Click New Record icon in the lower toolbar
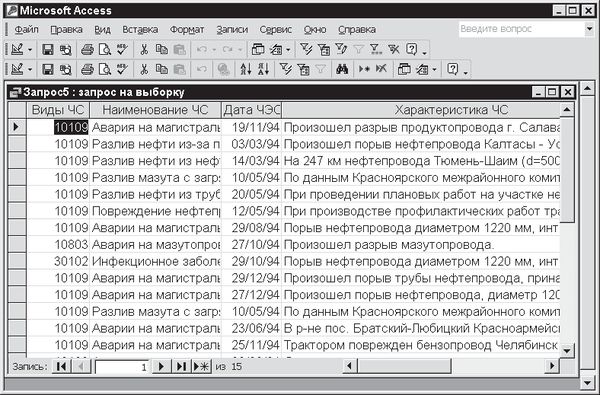The height and width of the screenshot is (395, 600). 364,69
